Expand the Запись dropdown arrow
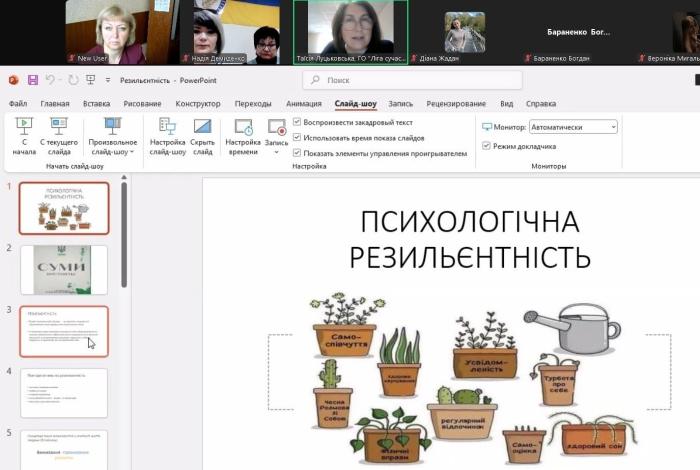This screenshot has height=470, width=700. pyautogui.click(x=277, y=152)
